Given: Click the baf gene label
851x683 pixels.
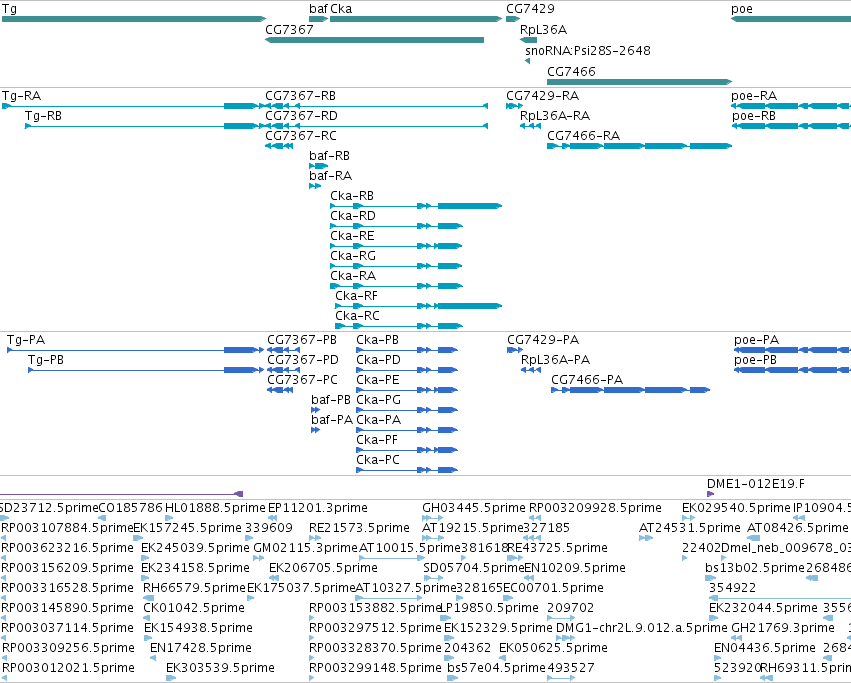Looking at the screenshot, I should (319, 9).
